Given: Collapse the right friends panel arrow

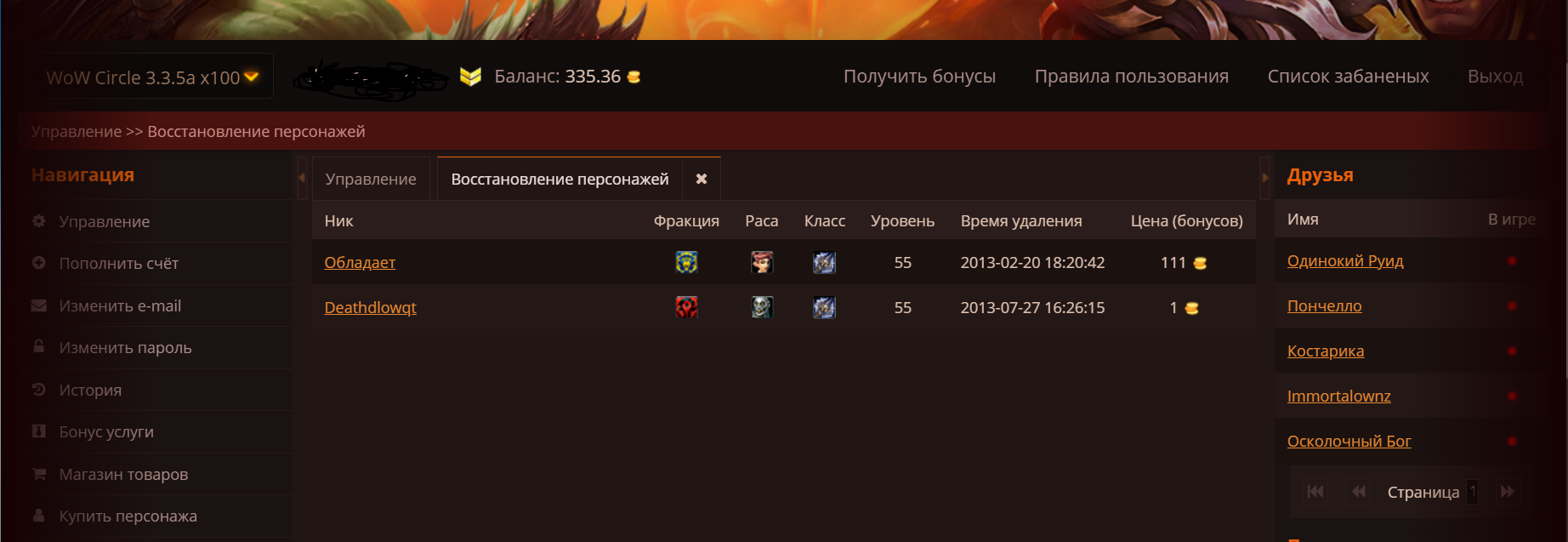Looking at the screenshot, I should (1264, 178).
